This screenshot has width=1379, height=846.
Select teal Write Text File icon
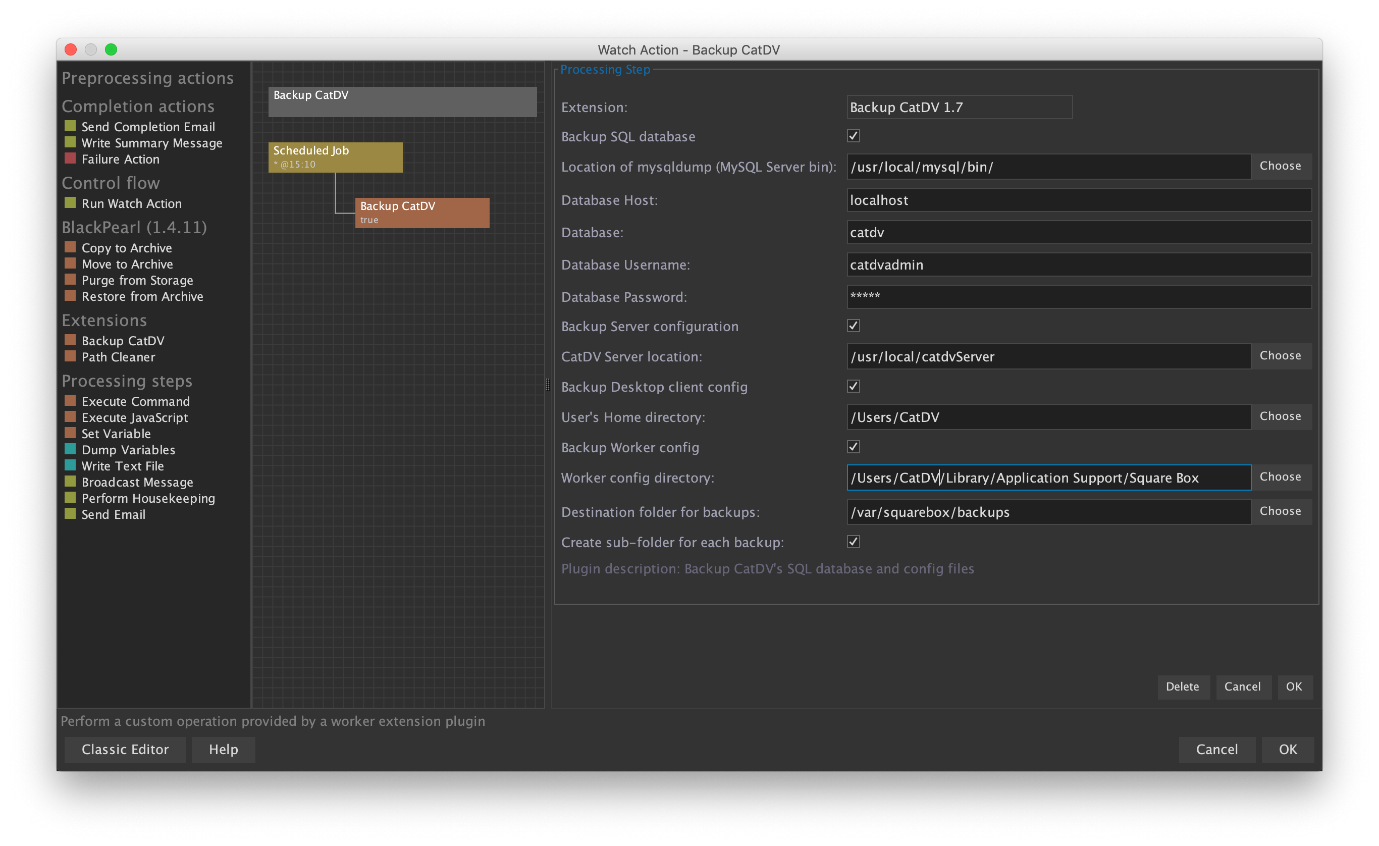70,465
